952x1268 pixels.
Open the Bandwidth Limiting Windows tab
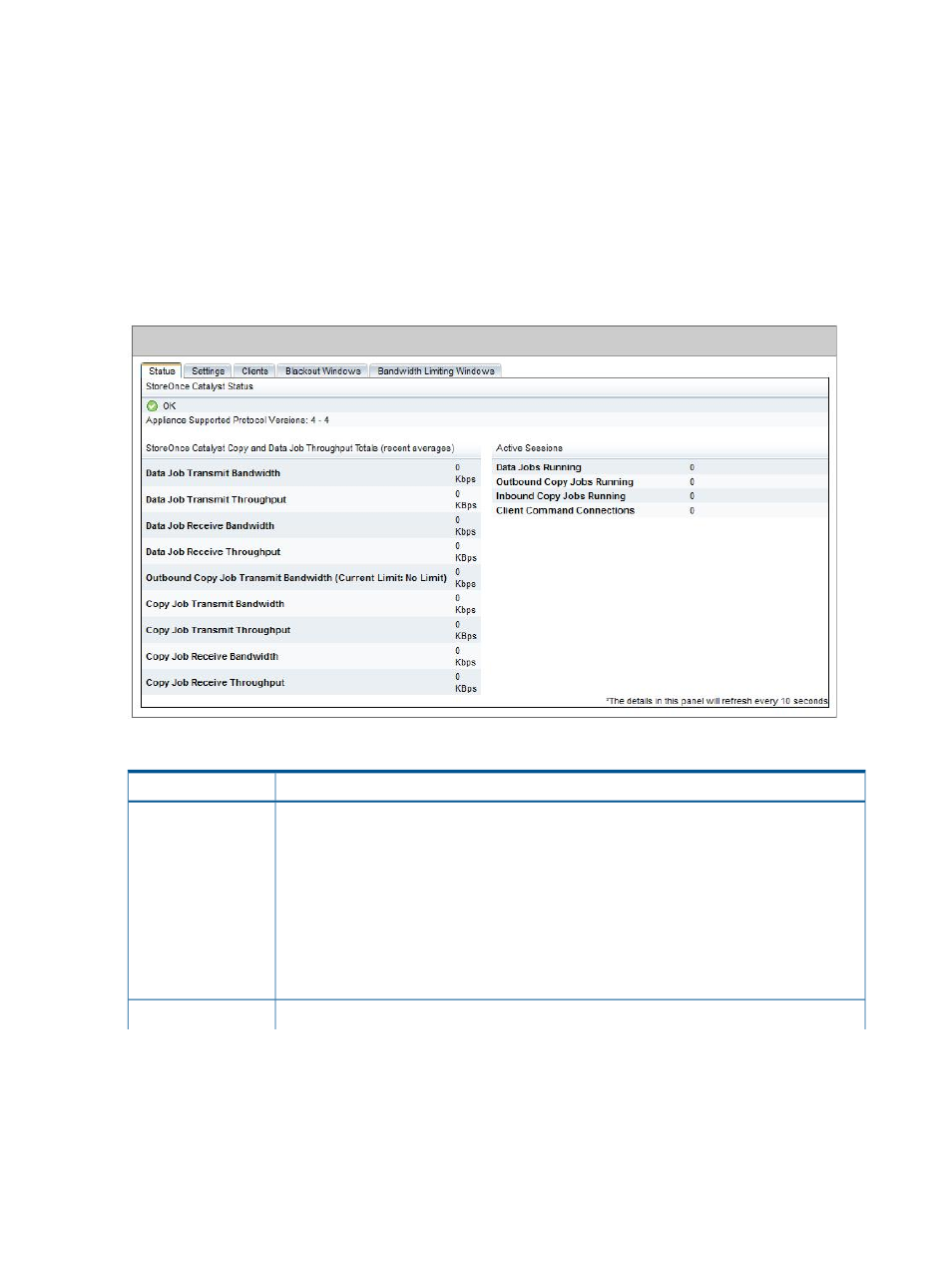(435, 370)
